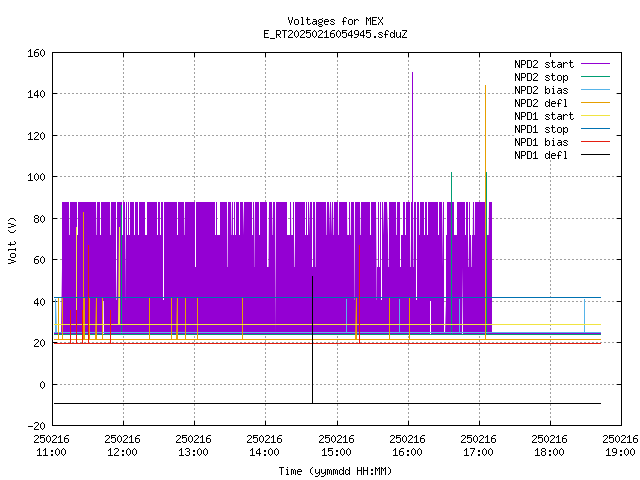640x480 pixels.
Task: Click the light blue spike near 18:28
Action: tap(584, 316)
